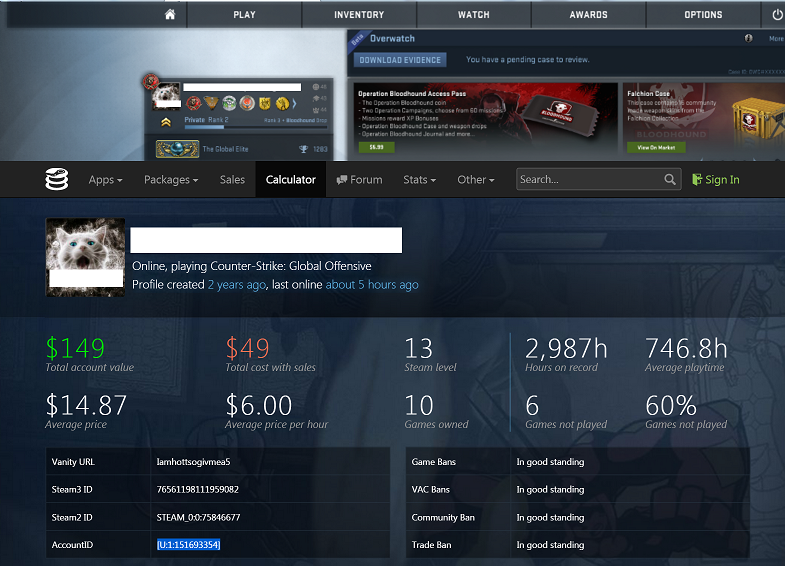Click the SteamDB logo icon

point(57,179)
